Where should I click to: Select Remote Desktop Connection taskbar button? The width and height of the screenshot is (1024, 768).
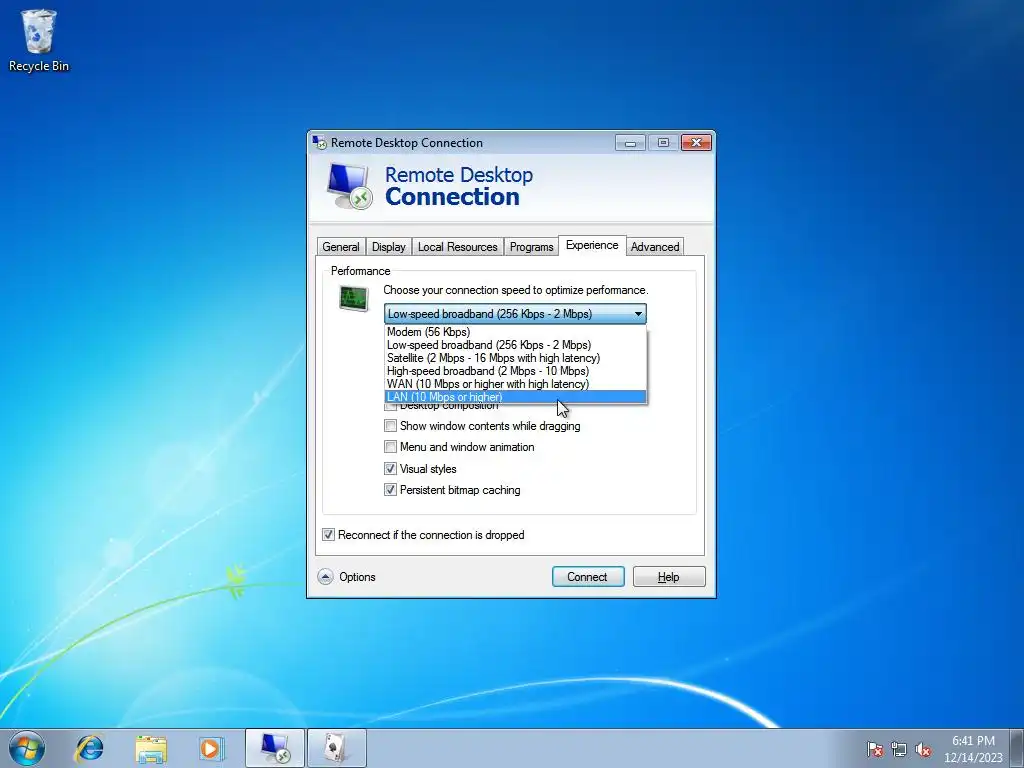pos(275,748)
